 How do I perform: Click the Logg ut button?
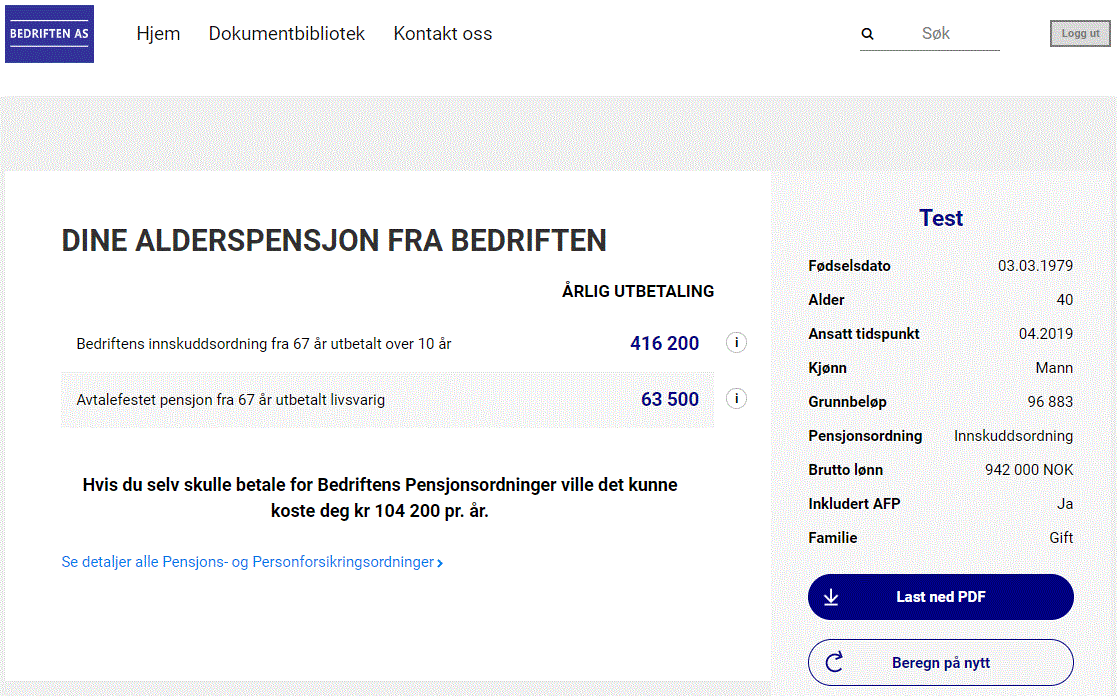pos(1080,33)
